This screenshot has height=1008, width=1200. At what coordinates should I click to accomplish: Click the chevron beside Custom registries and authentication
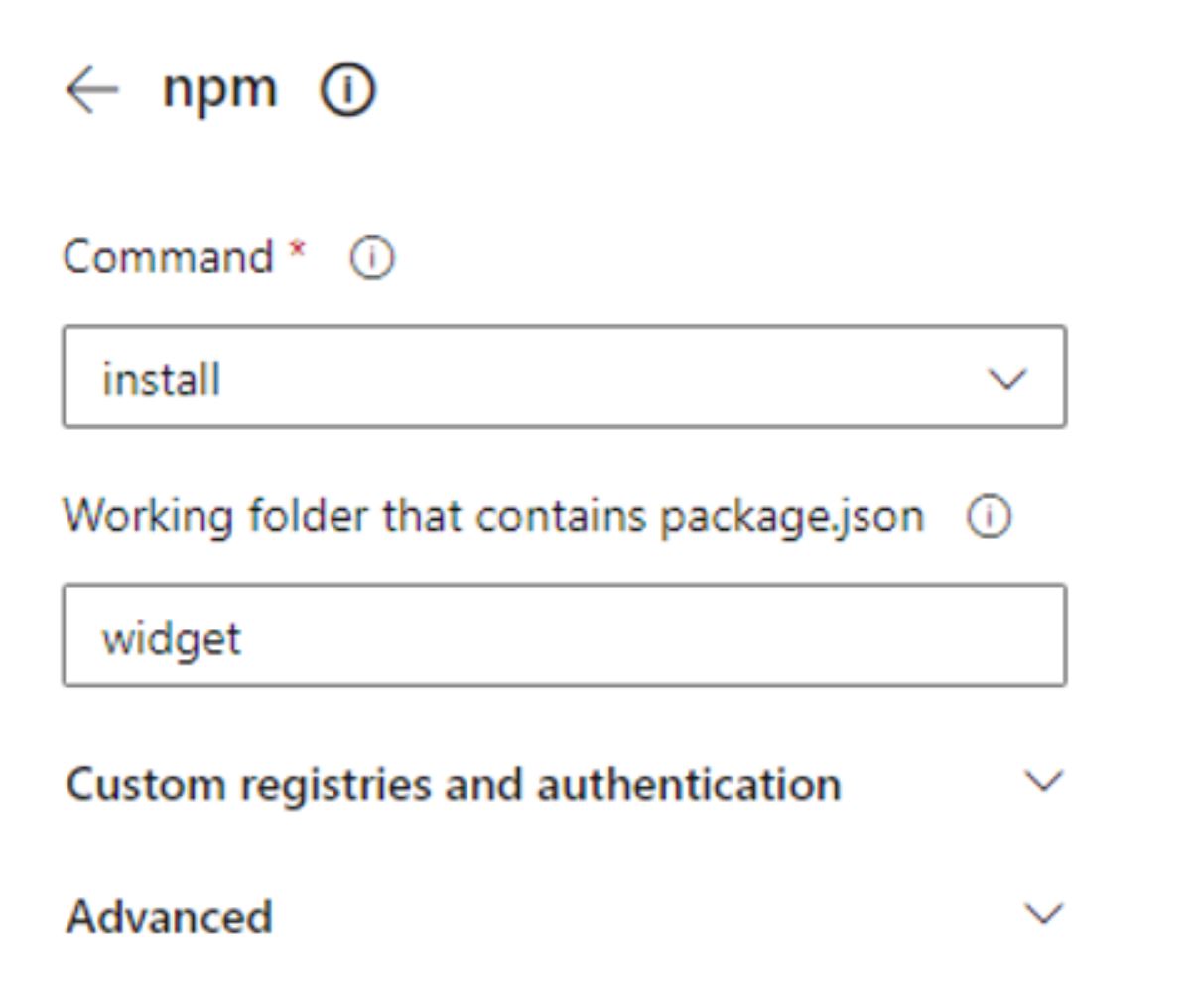(x=1044, y=782)
